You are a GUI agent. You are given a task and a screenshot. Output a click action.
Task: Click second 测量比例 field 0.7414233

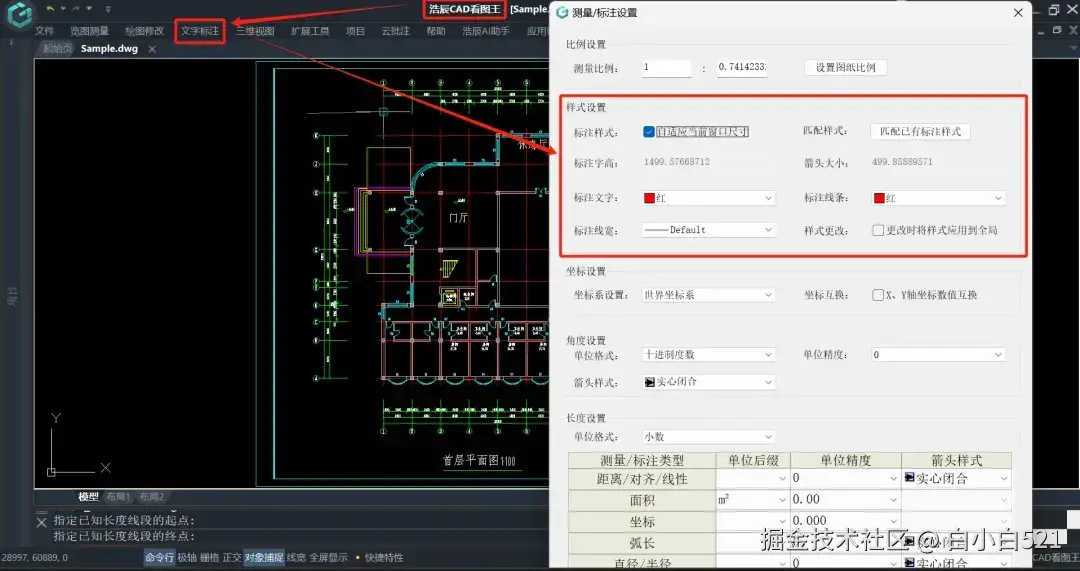tap(742, 68)
